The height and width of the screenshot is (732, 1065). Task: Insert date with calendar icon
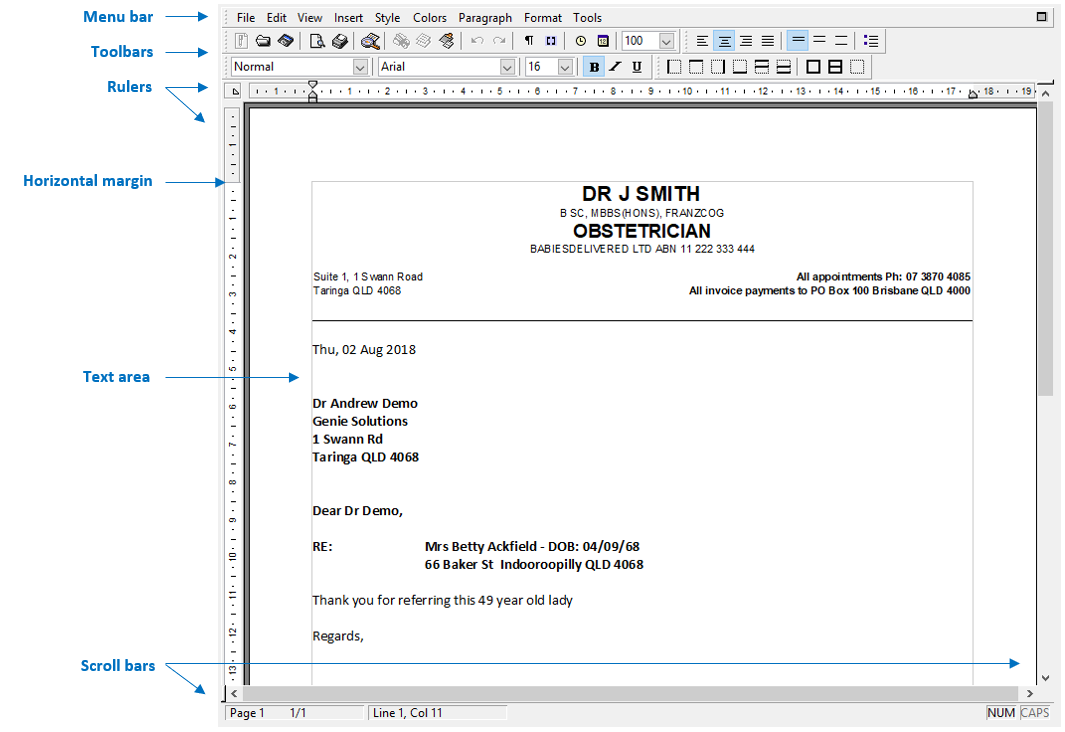pos(603,41)
